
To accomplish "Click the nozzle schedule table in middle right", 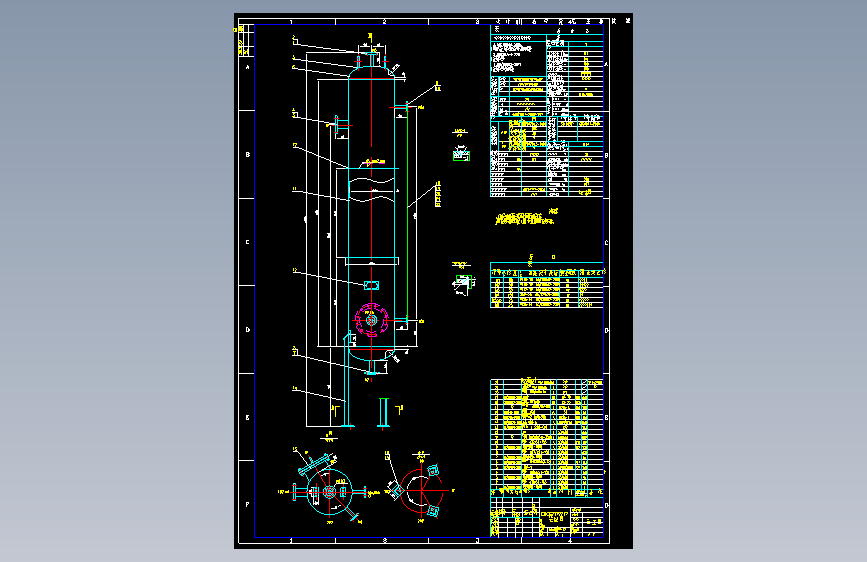I will [x=546, y=285].
